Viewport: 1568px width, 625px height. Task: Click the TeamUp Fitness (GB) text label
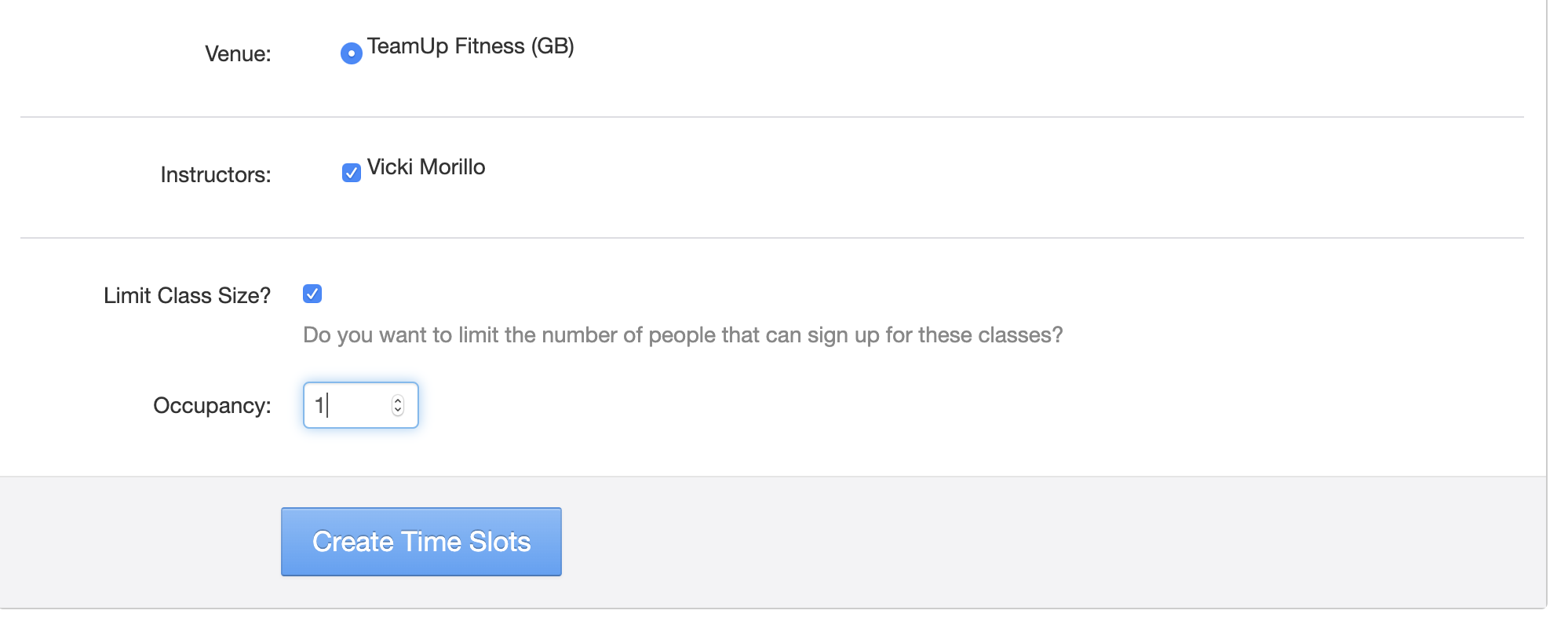(470, 46)
